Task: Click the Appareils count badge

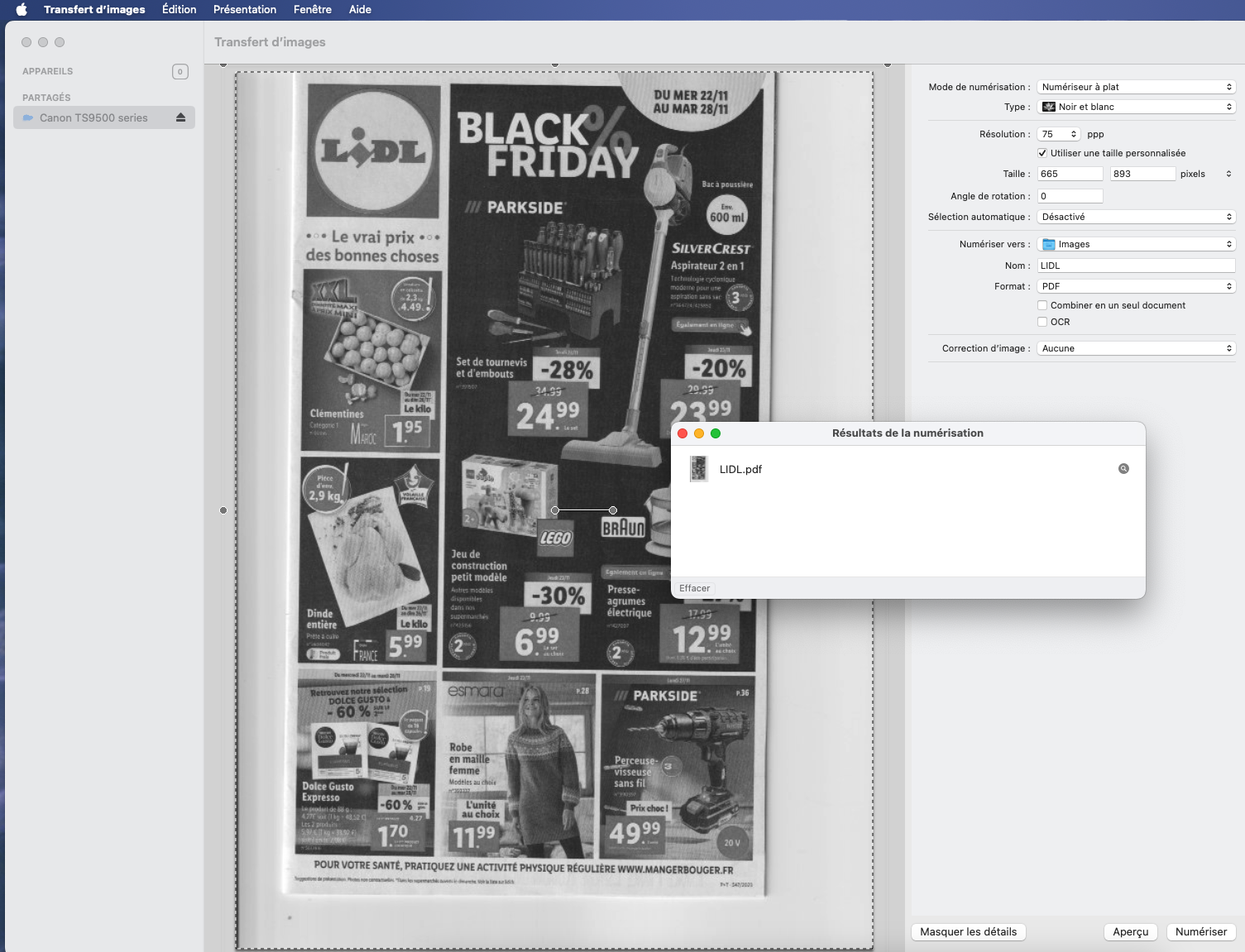Action: (x=180, y=71)
